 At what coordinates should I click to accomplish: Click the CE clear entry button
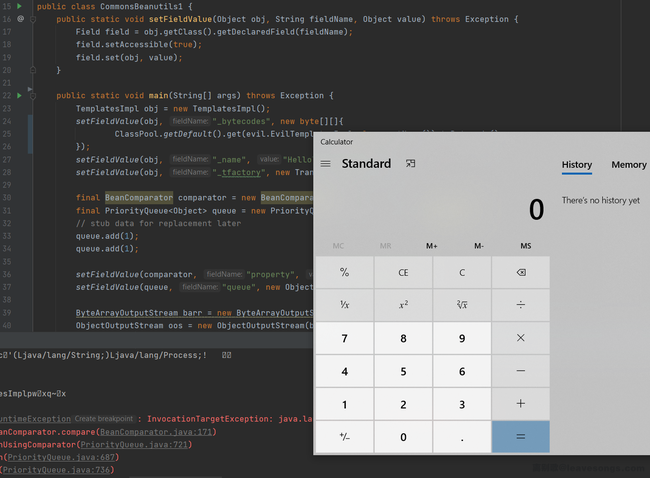tap(403, 272)
